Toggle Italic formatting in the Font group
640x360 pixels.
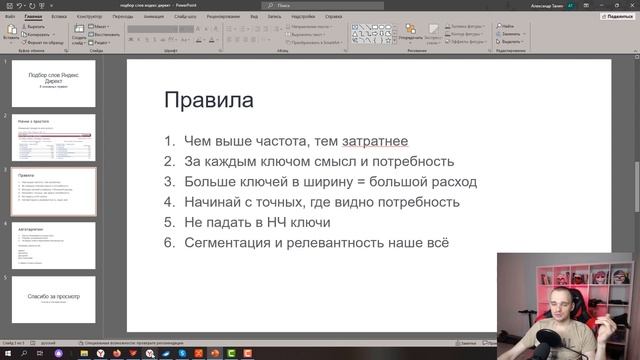pyautogui.click(x=139, y=40)
